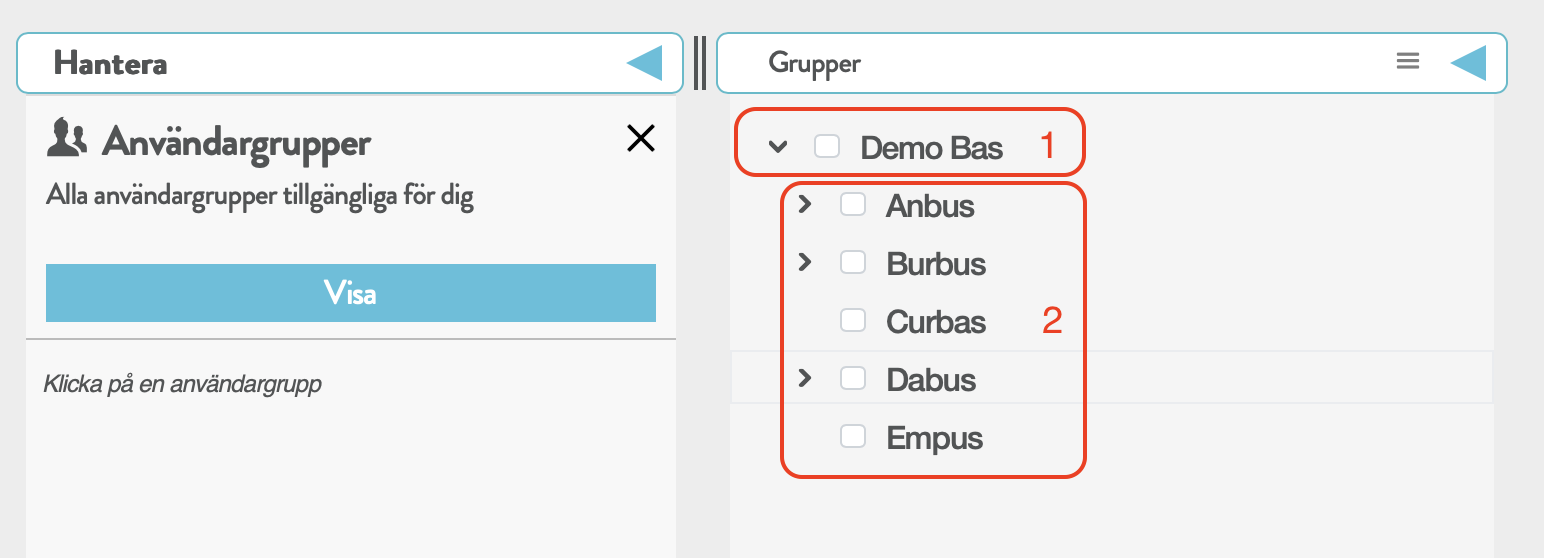Tick the Dabus checkbox
The height and width of the screenshot is (558, 1544).
click(853, 379)
